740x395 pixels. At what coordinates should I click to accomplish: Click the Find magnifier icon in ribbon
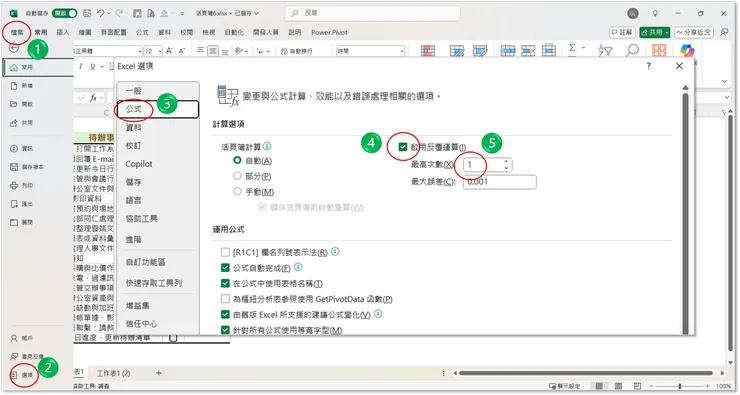(632, 50)
